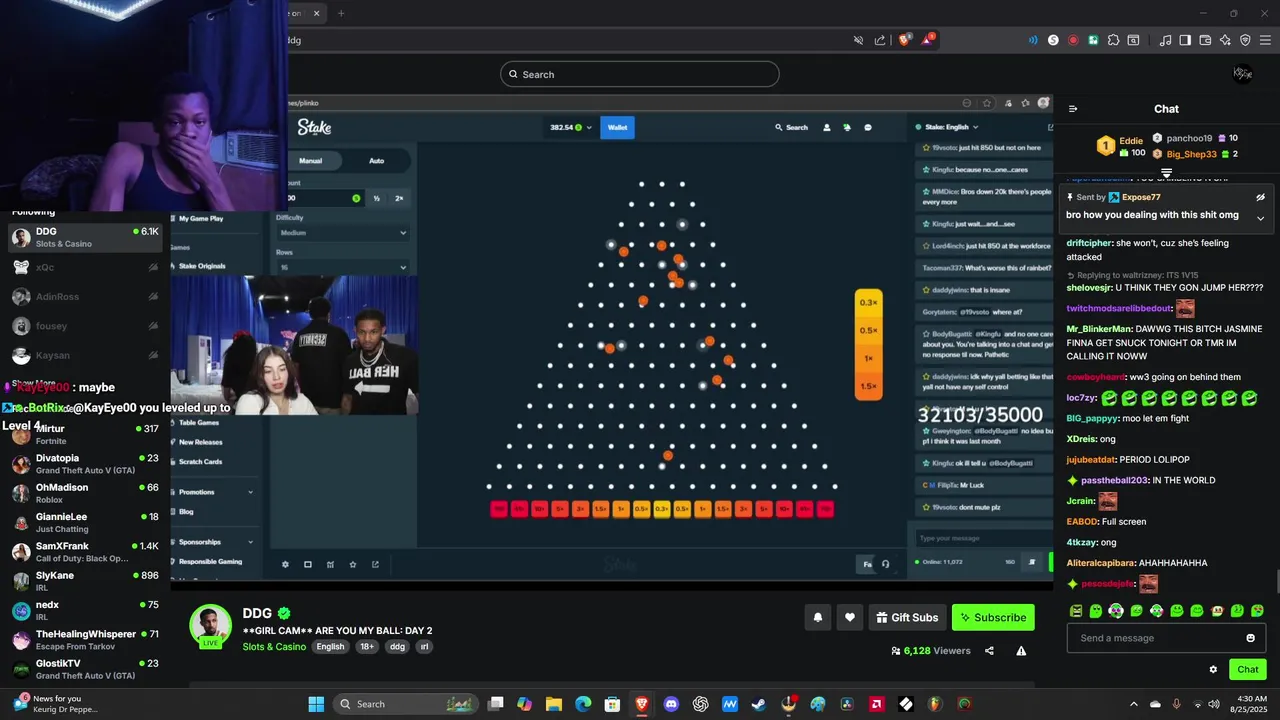Click the chat scrollbar
The image size is (1280, 720).
[1276, 583]
